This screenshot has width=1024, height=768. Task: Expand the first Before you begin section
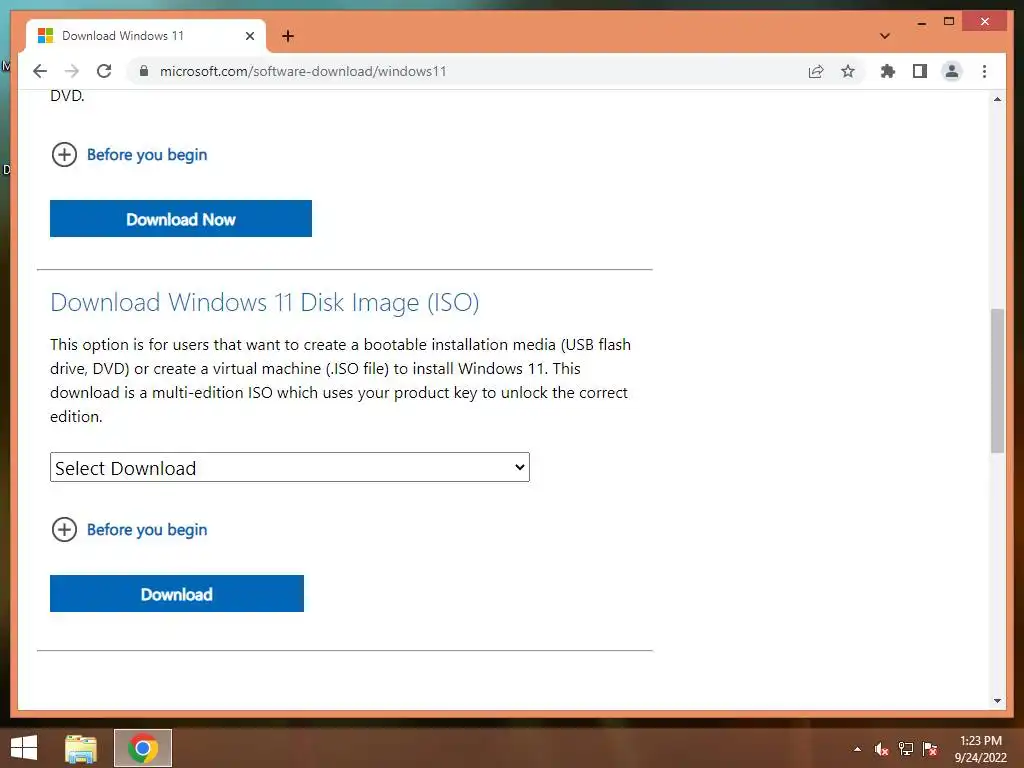click(x=129, y=155)
